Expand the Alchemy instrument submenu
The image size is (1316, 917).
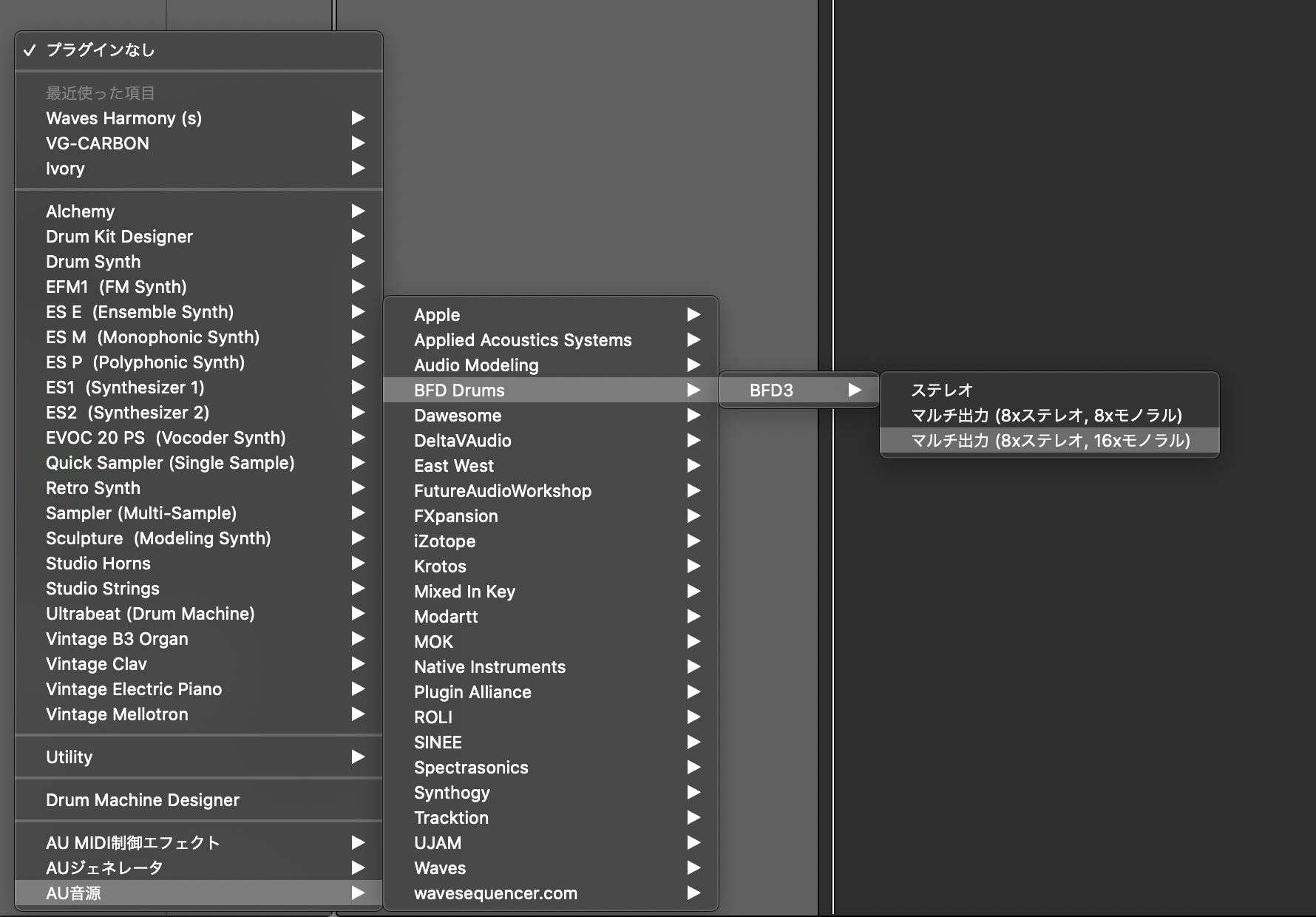(198, 212)
